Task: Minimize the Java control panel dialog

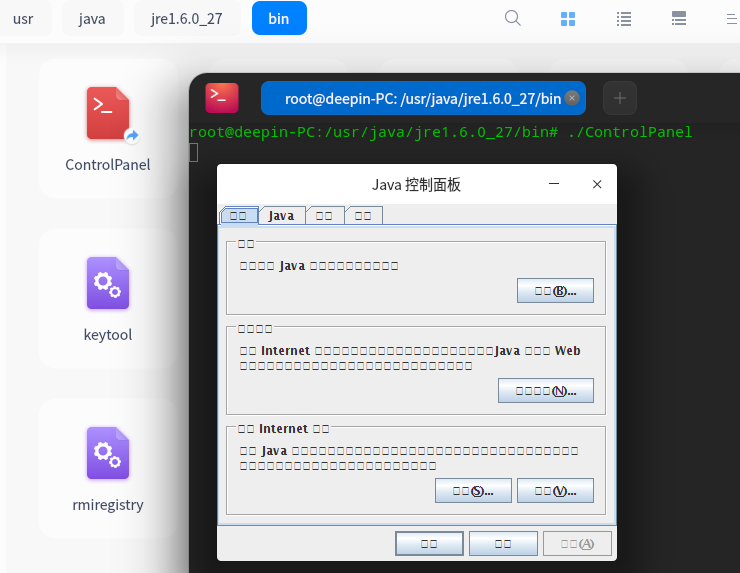Action: [x=554, y=184]
